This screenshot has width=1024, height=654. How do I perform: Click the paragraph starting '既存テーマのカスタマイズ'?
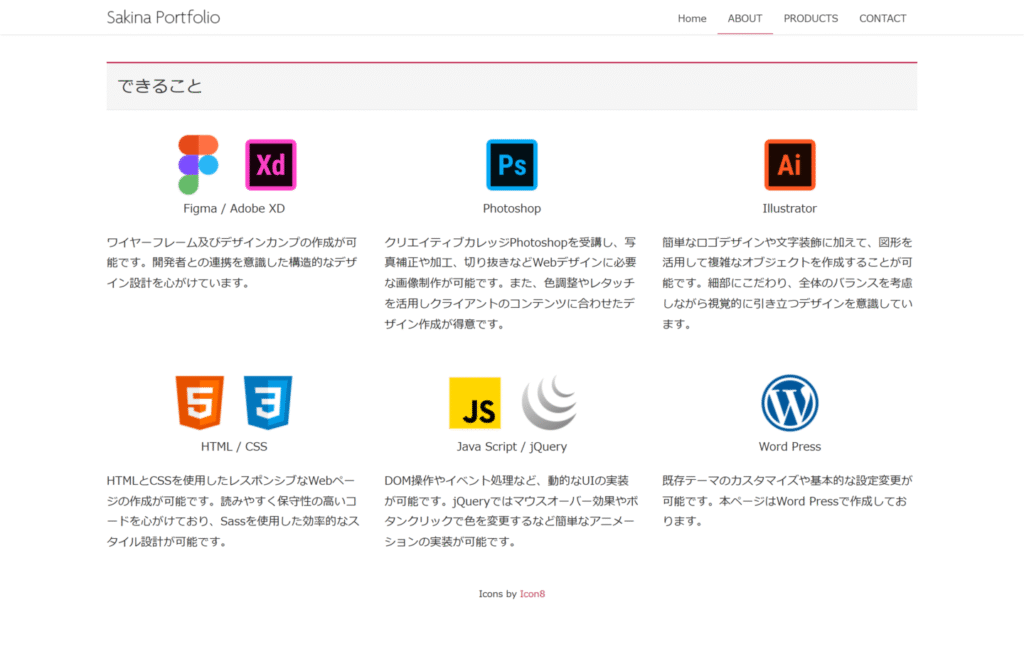pos(788,501)
